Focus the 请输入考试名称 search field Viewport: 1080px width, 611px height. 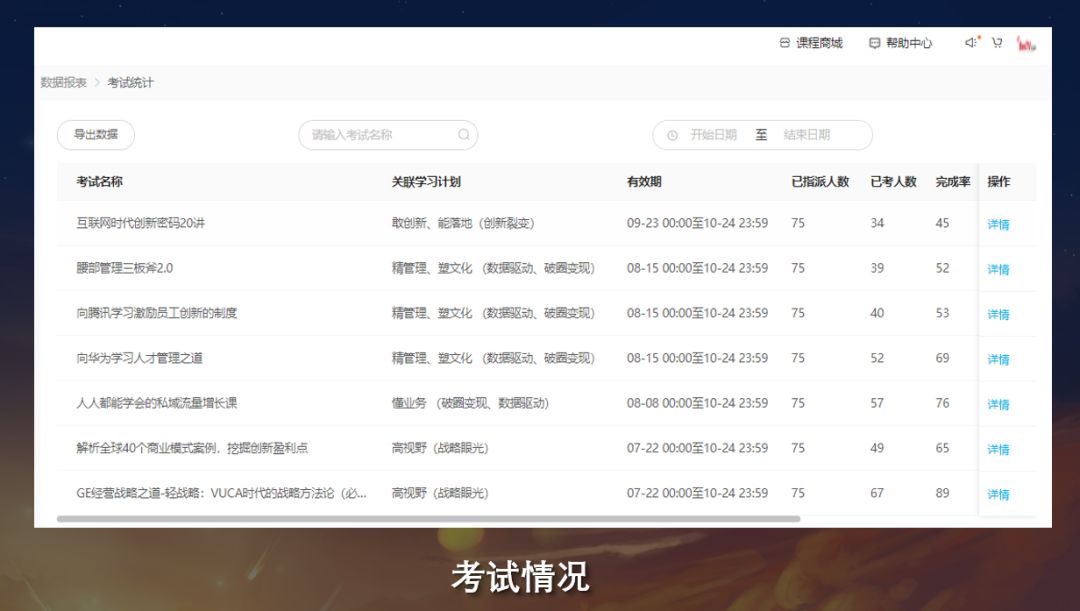pyautogui.click(x=380, y=135)
